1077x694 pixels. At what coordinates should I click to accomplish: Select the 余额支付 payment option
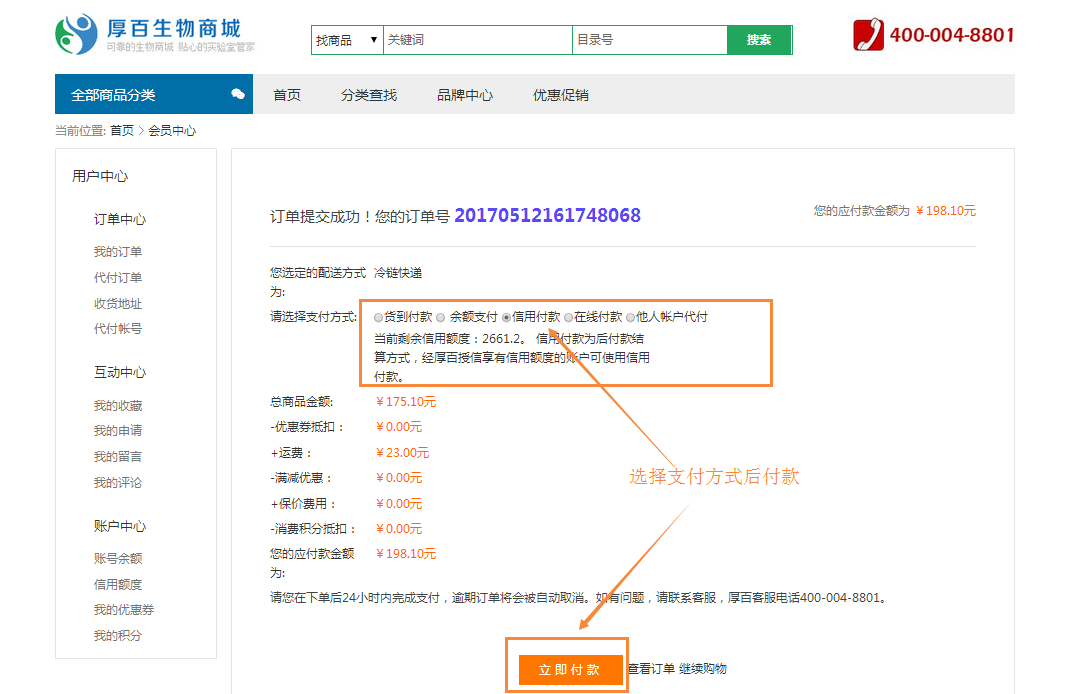point(441,317)
